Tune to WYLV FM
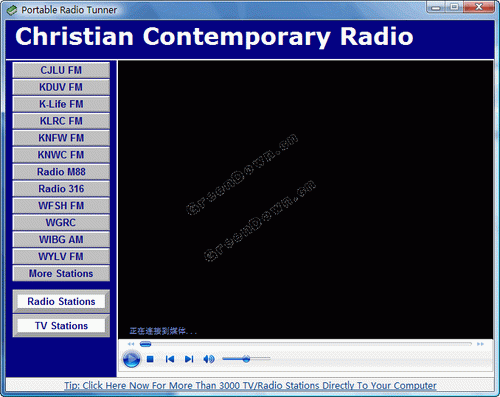This screenshot has height=397, width=500. coord(61,257)
